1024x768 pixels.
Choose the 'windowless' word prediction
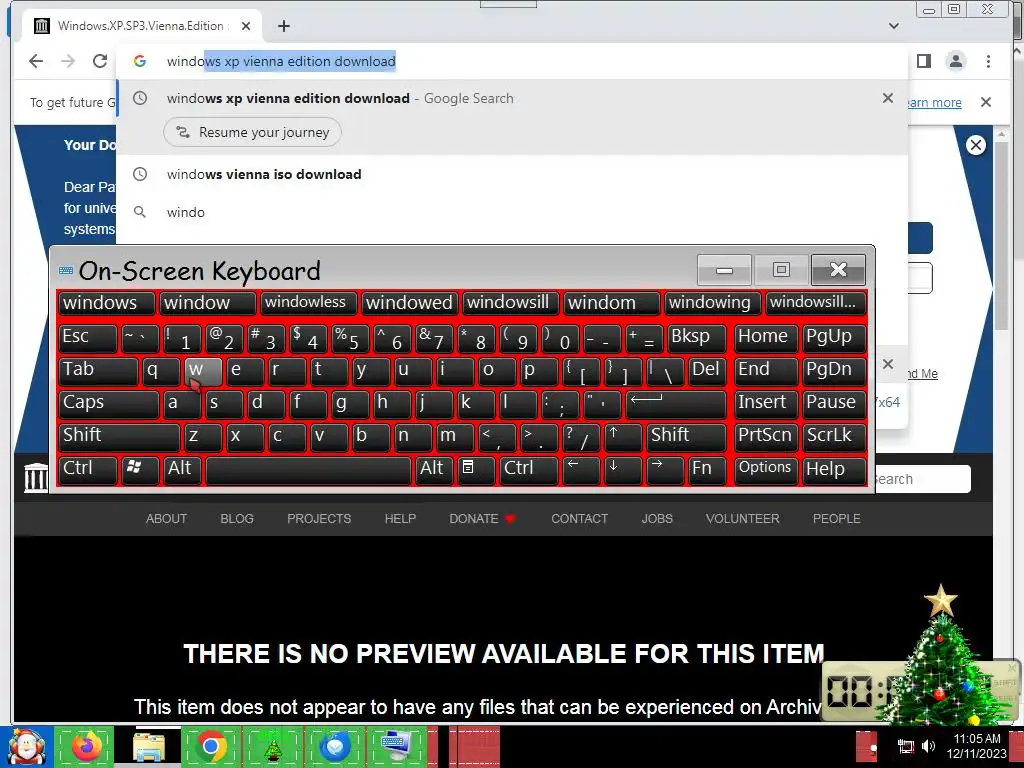coord(308,302)
